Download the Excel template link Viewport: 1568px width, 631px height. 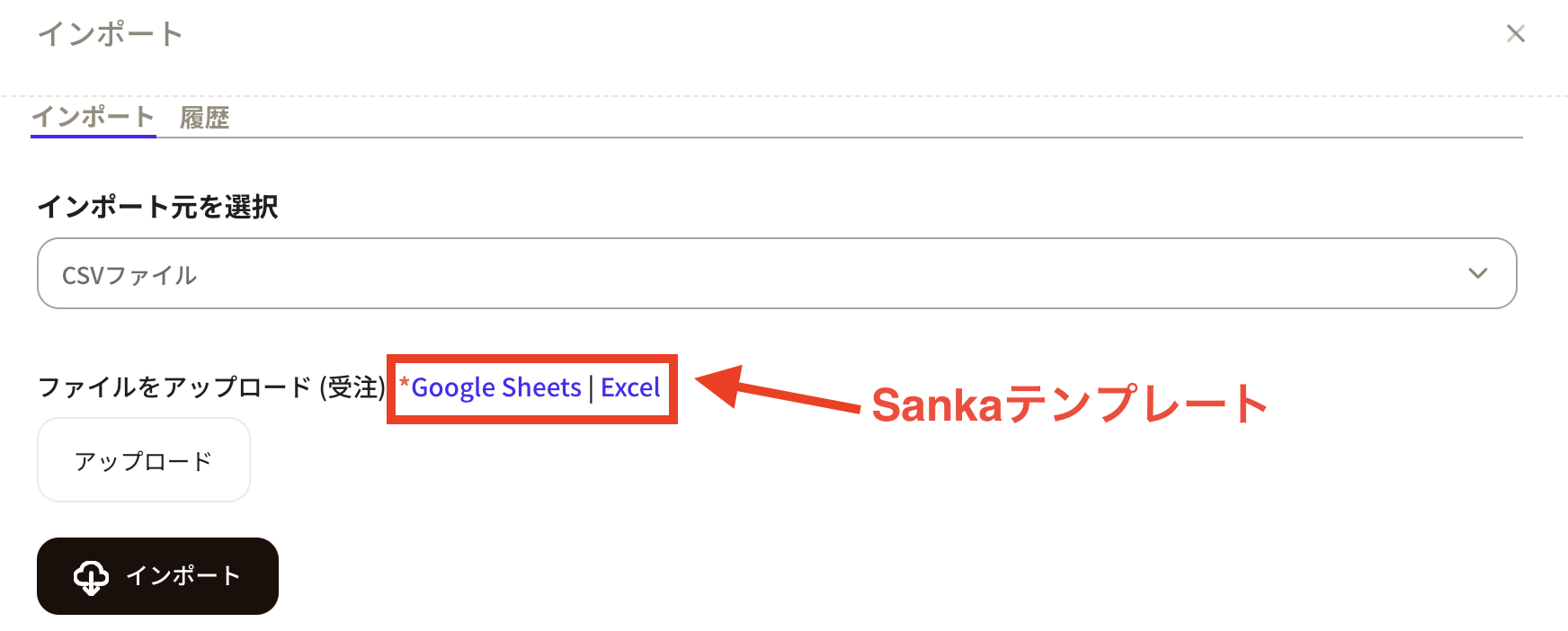[630, 387]
